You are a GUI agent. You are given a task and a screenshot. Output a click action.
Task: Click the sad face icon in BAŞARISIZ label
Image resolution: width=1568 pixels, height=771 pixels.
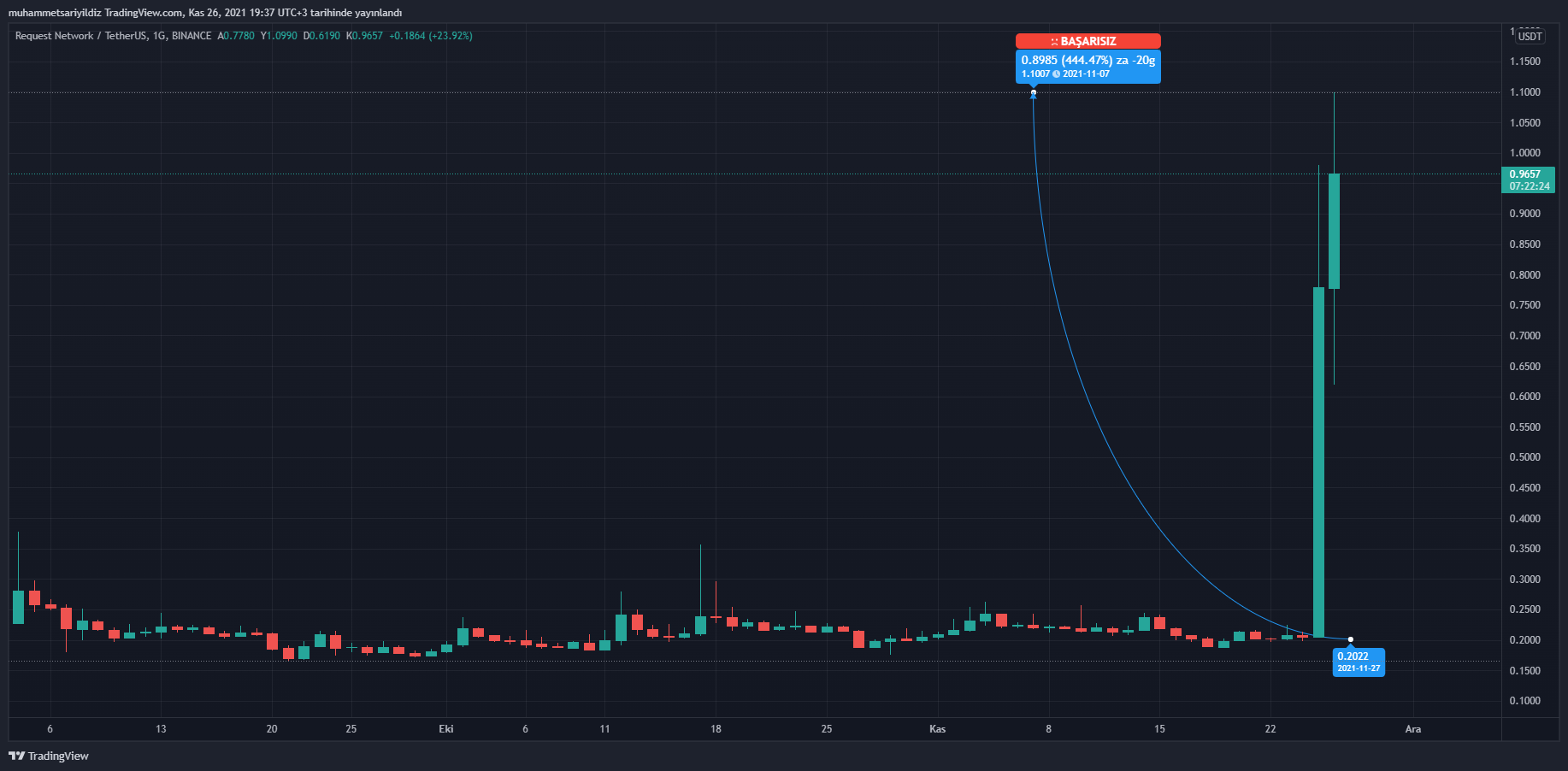[1054, 42]
